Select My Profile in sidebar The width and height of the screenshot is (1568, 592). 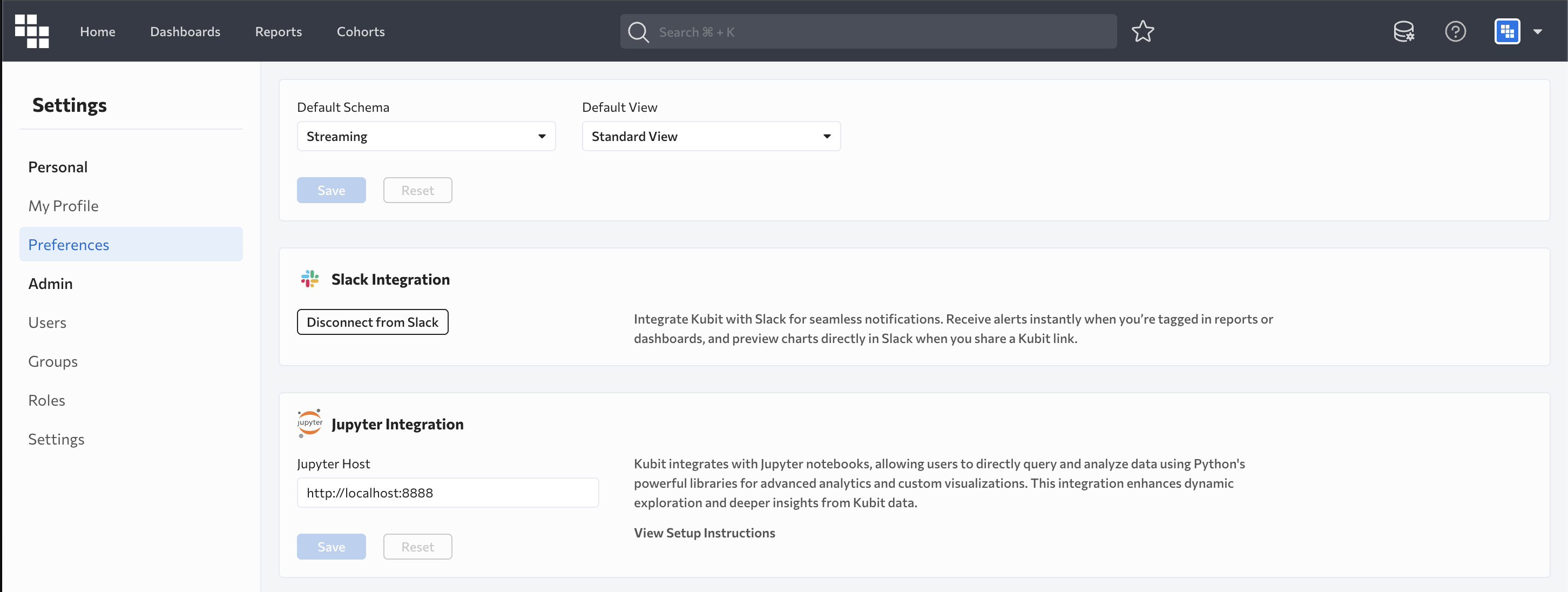click(x=63, y=206)
